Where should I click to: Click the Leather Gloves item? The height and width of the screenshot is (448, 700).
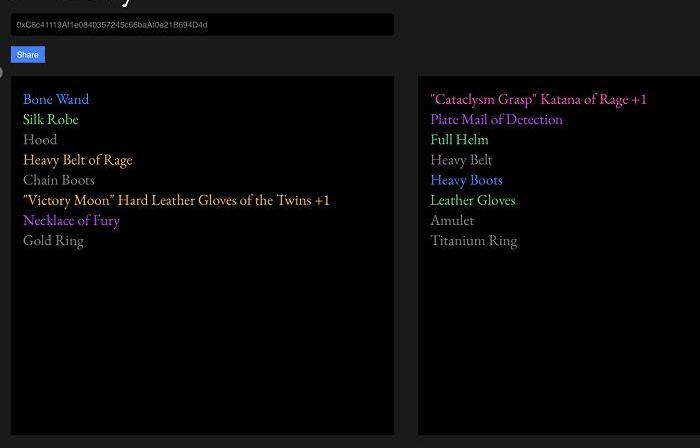[x=473, y=200]
